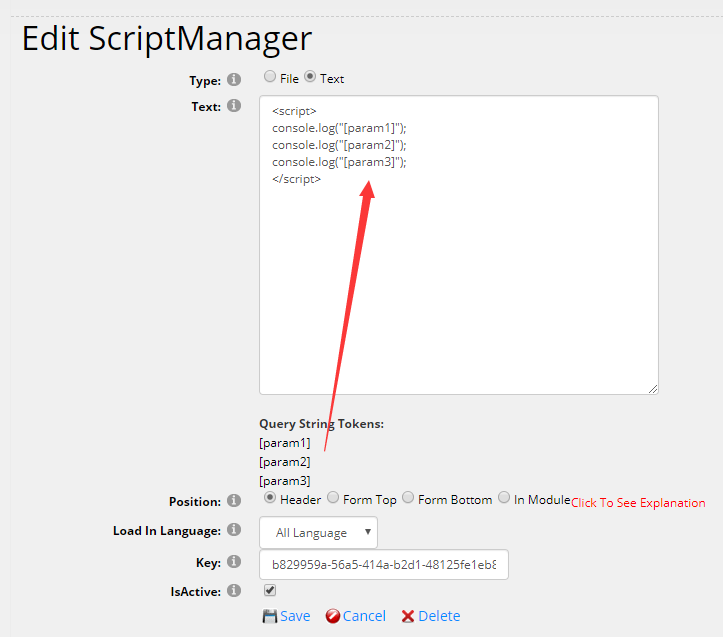This screenshot has height=637, width=723.
Task: Click the Cancel link
Action: [x=364, y=616]
